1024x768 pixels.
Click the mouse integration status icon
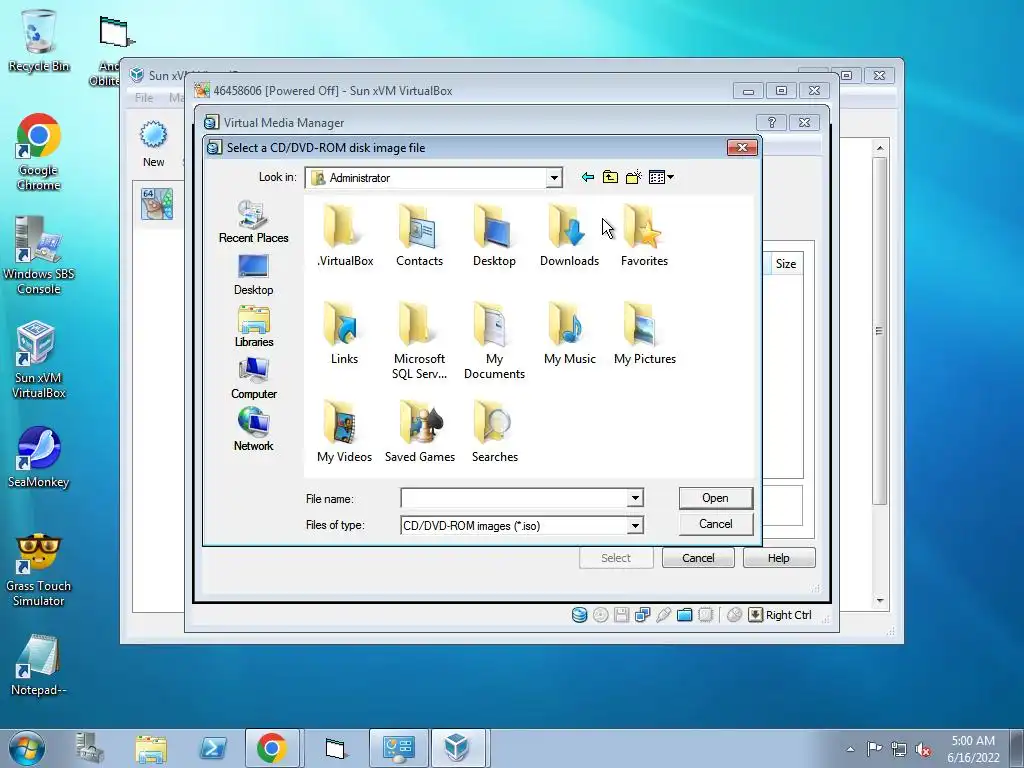coord(734,615)
